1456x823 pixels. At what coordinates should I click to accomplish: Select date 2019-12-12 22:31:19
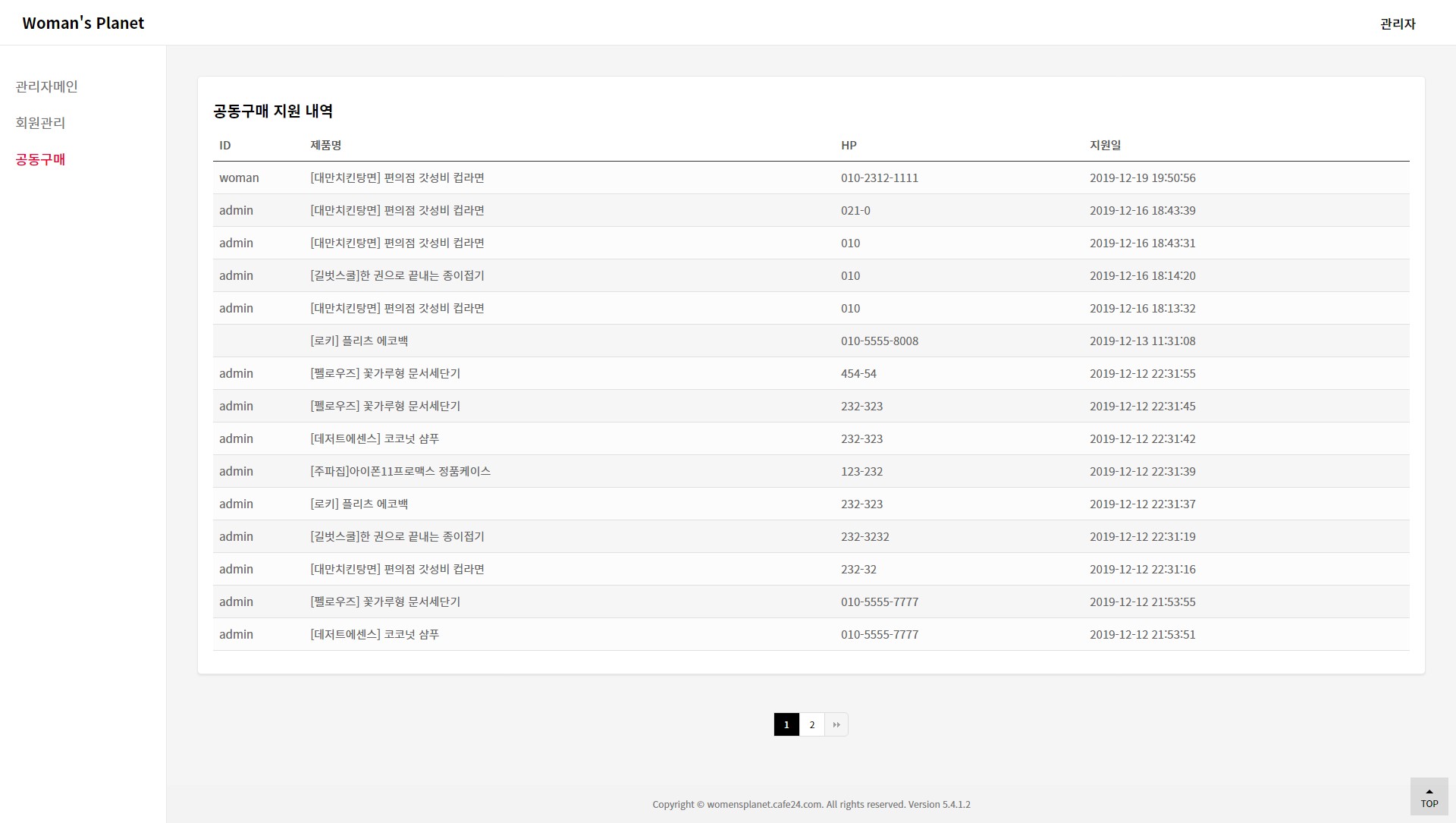tap(1143, 537)
